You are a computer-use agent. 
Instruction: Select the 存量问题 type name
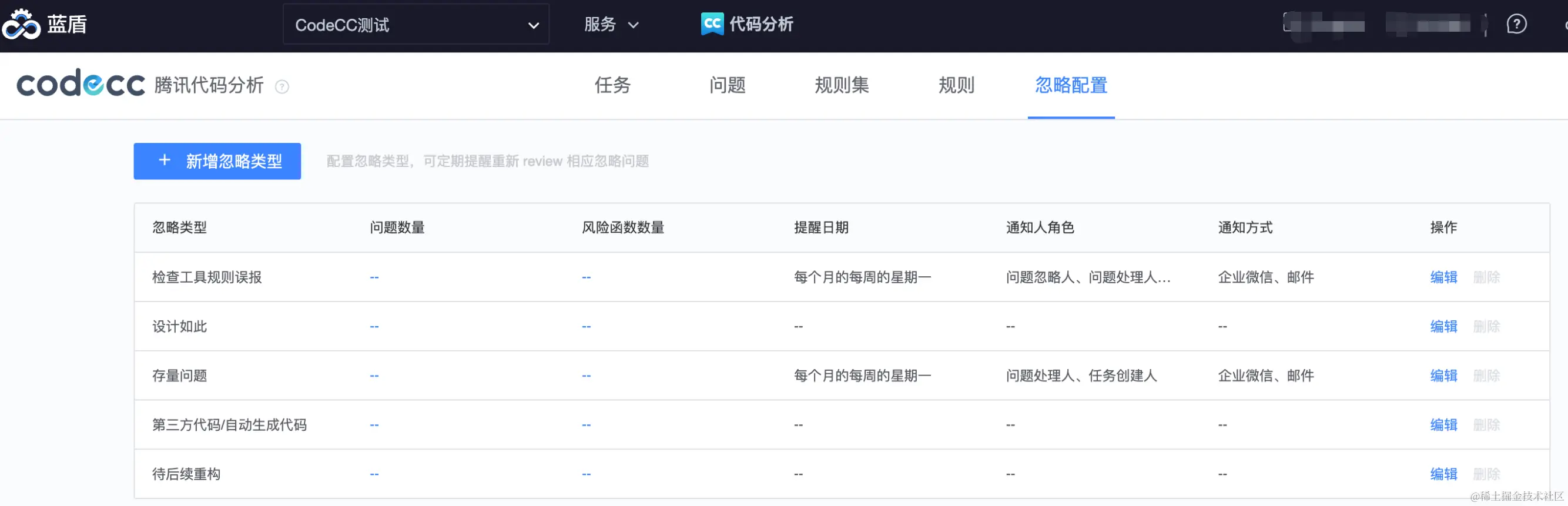[x=180, y=376]
